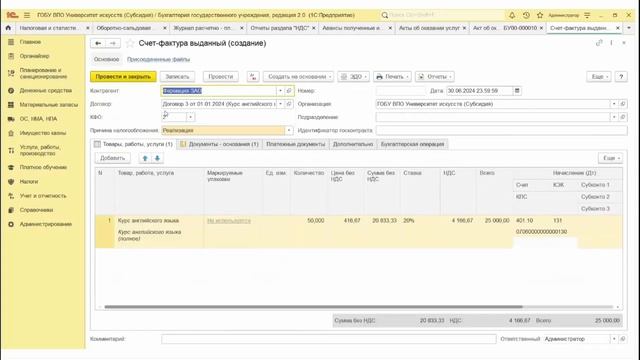Open the date calendar picker

(x=517, y=91)
